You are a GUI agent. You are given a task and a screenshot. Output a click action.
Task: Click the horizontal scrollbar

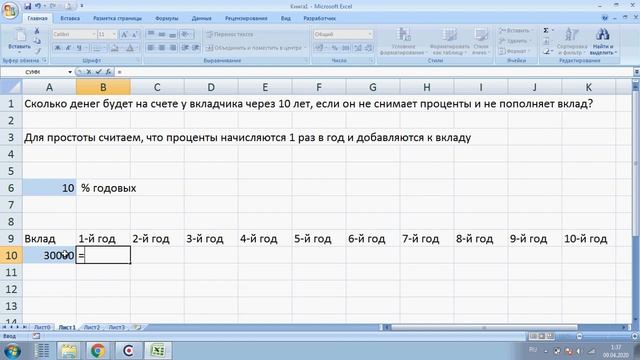coord(484,327)
